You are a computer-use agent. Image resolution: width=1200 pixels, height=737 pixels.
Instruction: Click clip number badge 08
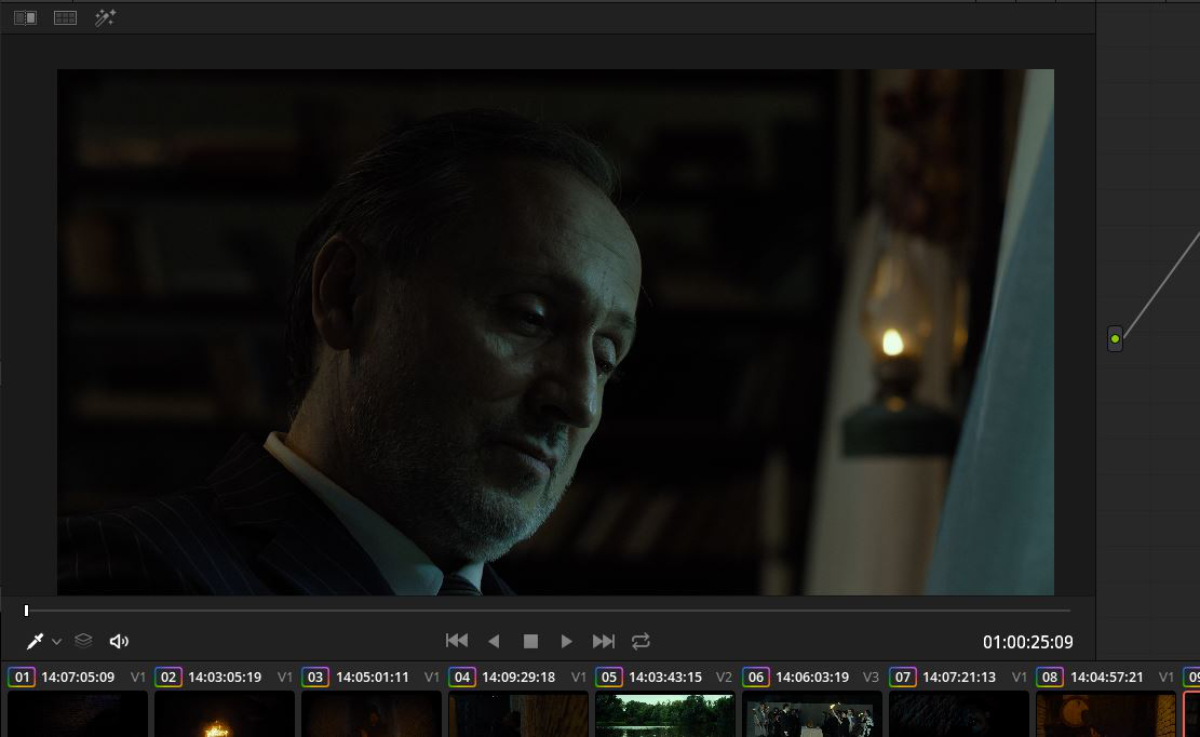coord(1051,677)
